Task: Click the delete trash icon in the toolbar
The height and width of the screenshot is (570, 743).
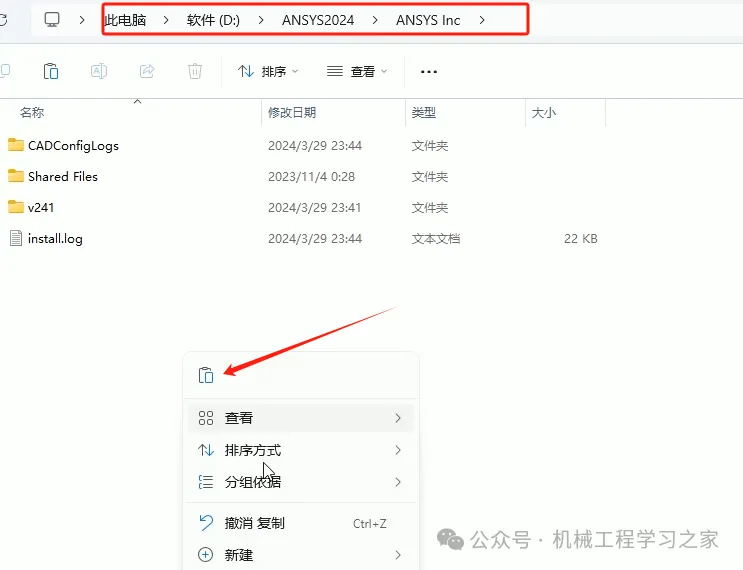Action: pos(195,71)
